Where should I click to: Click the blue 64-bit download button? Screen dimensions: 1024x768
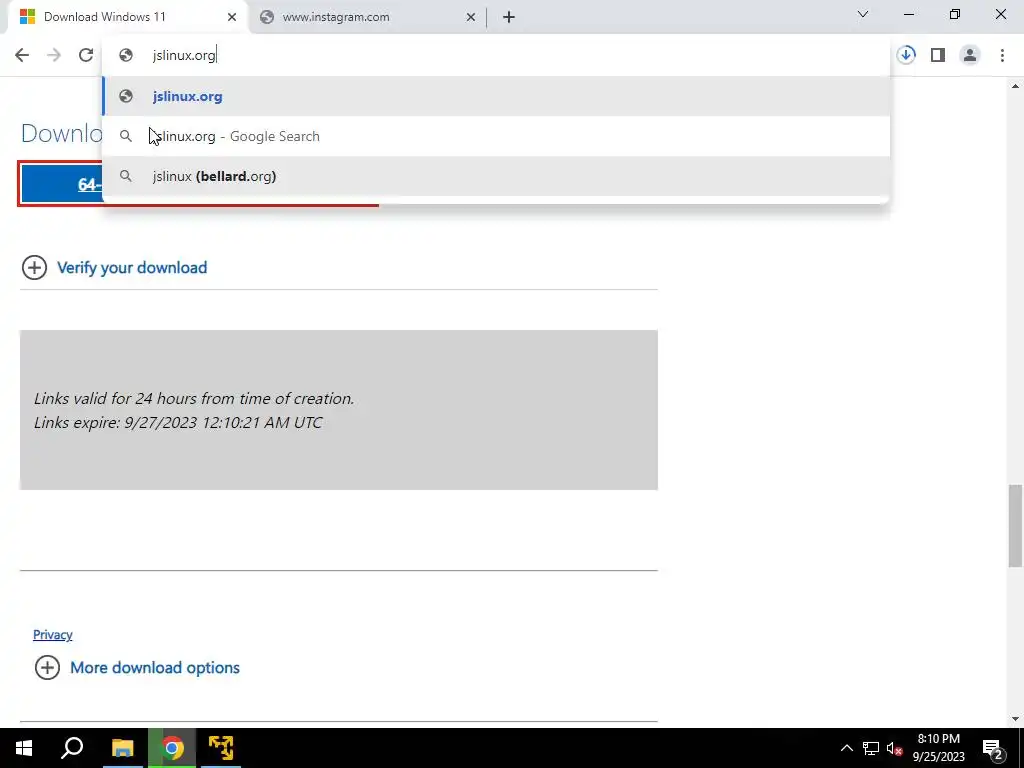click(62, 184)
